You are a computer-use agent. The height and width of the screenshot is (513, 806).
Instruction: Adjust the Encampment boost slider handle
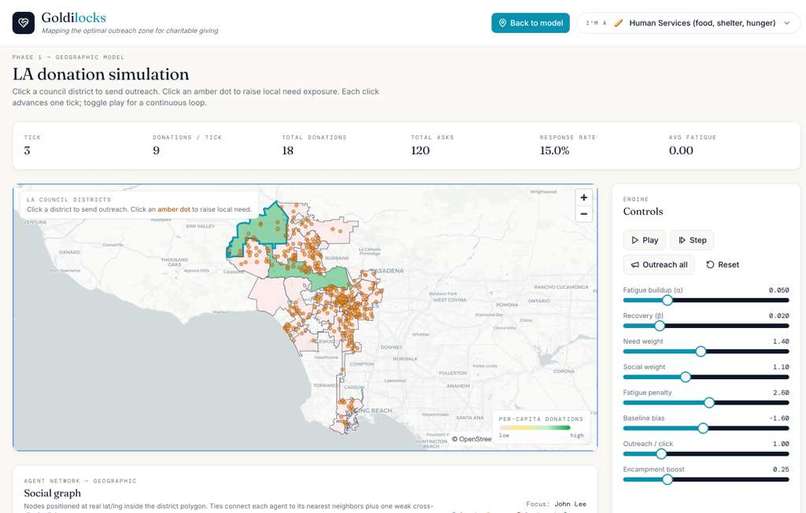coord(667,480)
